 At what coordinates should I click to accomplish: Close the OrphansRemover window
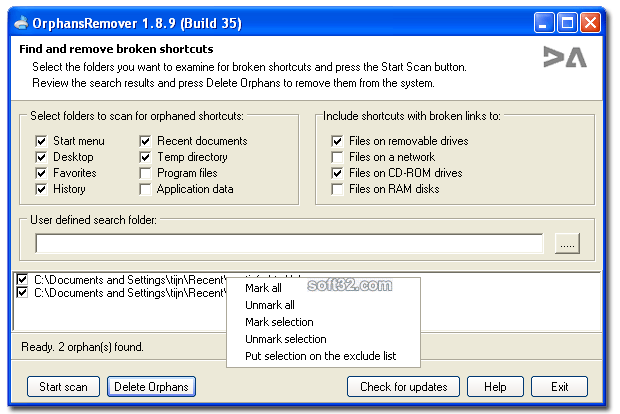[x=591, y=23]
